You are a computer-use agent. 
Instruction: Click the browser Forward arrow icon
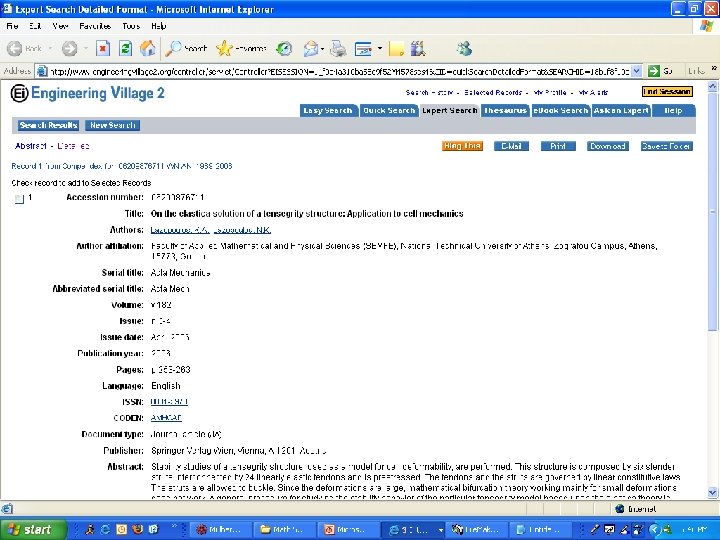pos(70,48)
